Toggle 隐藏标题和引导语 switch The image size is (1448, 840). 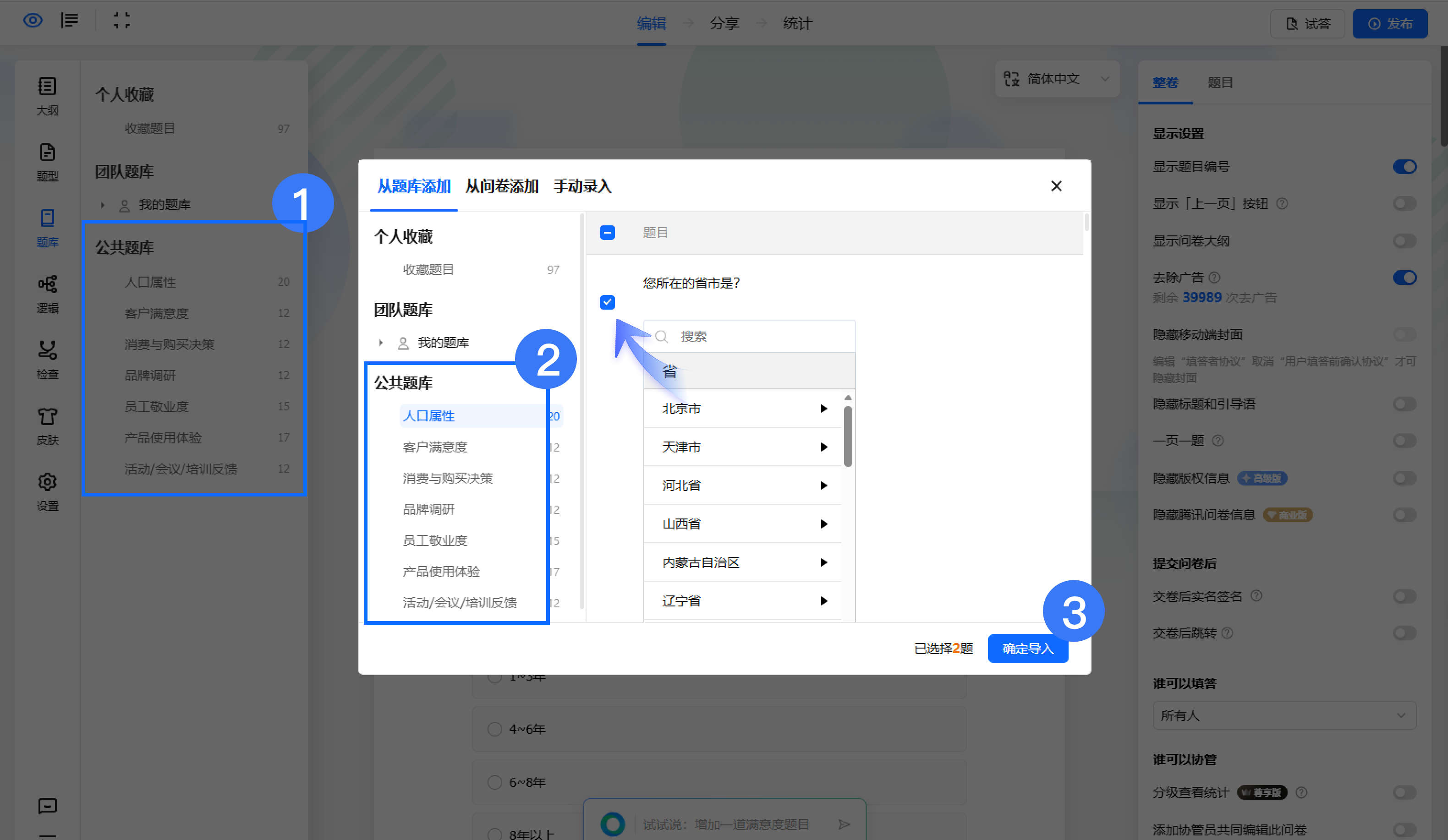[1404, 404]
